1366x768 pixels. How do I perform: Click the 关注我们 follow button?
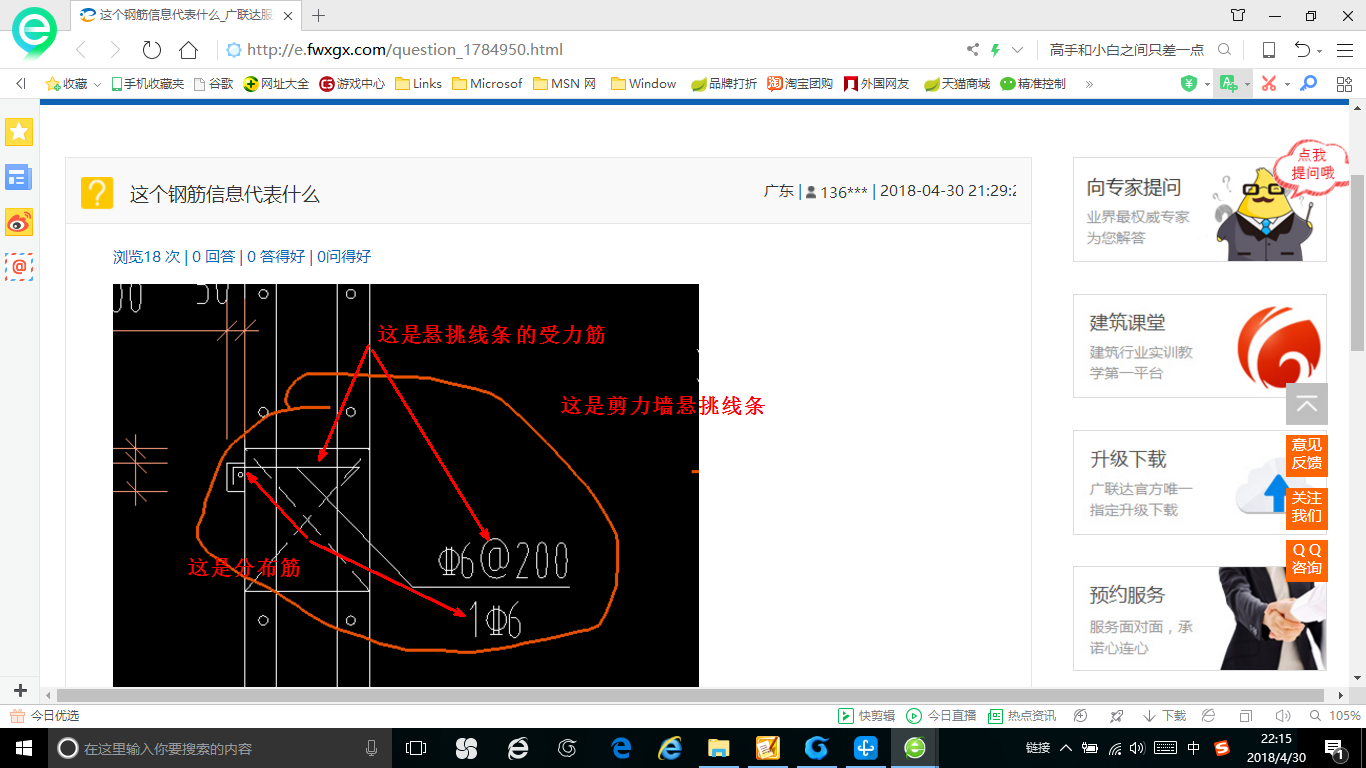pyautogui.click(x=1307, y=508)
